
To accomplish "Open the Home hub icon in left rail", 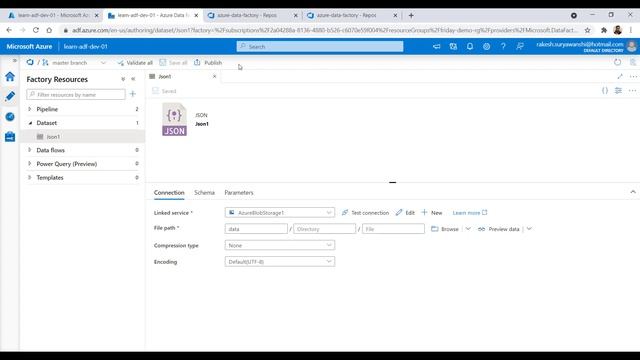I will pos(10,77).
